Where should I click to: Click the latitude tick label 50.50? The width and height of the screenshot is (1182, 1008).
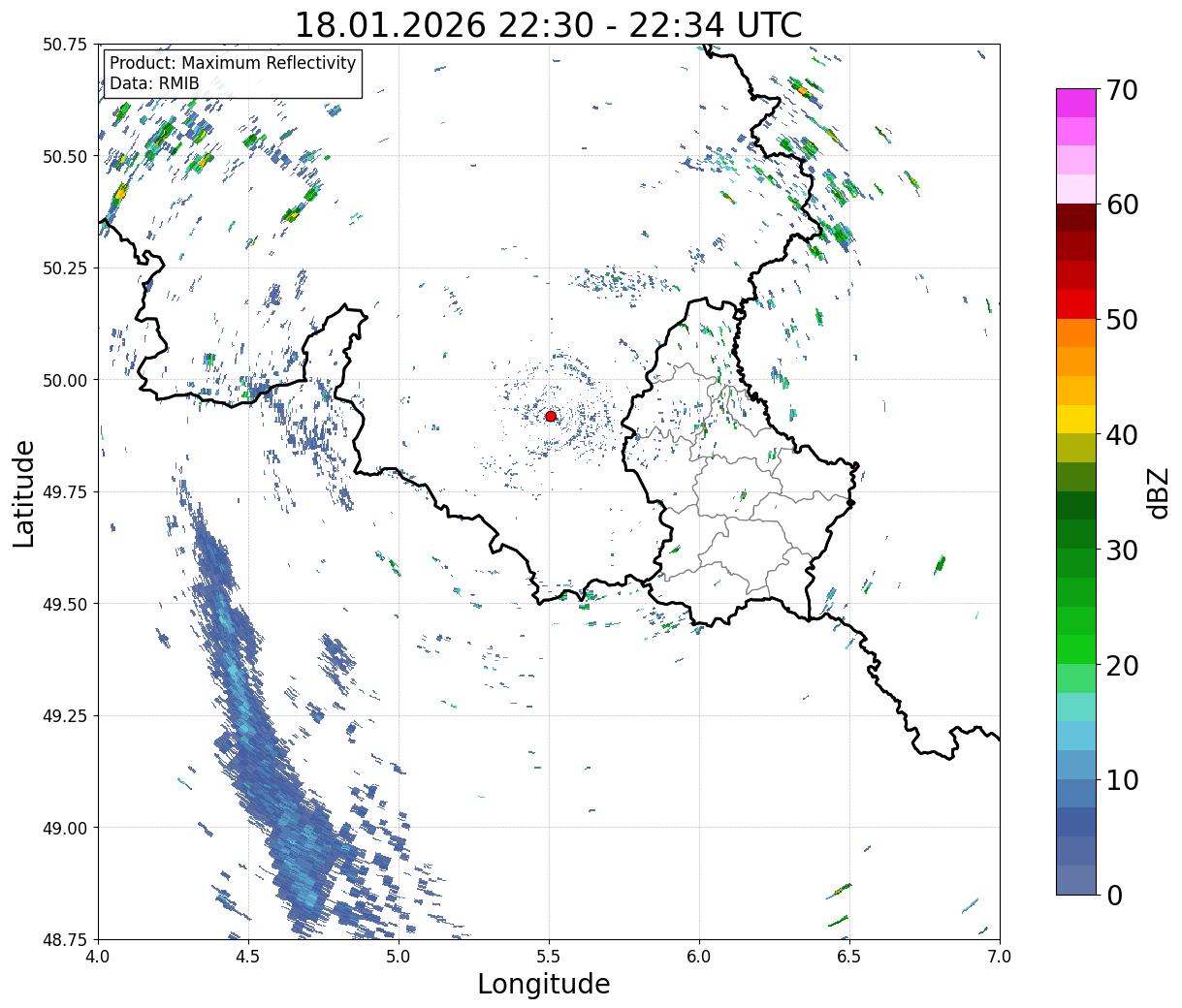coord(65,156)
